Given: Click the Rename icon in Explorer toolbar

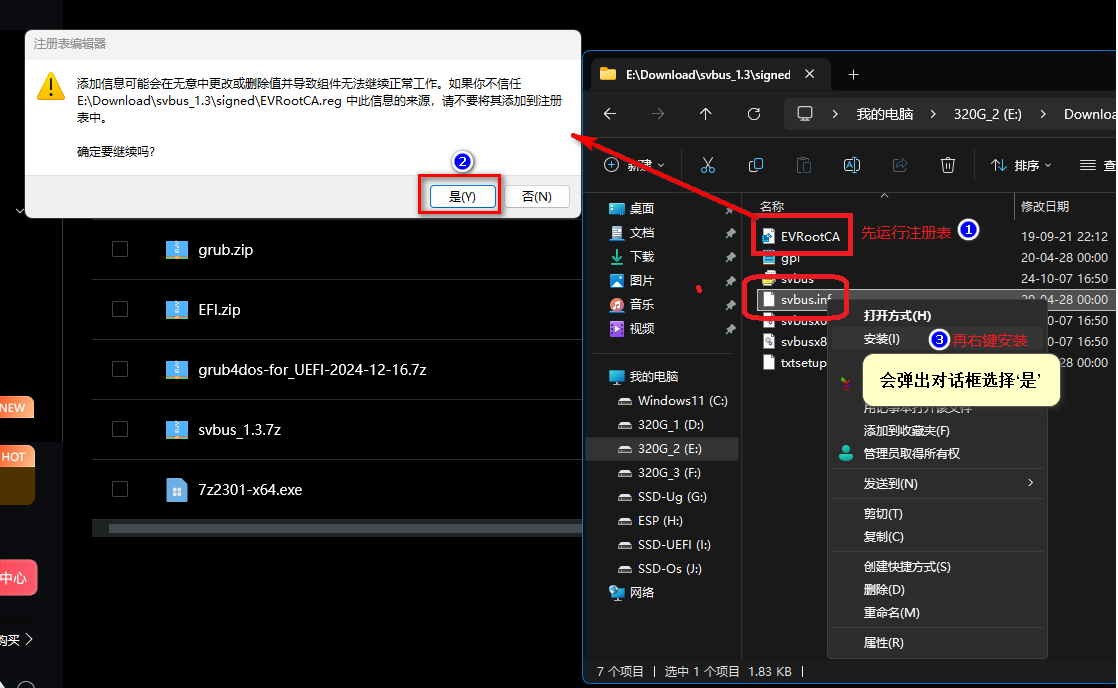Looking at the screenshot, I should (851, 165).
